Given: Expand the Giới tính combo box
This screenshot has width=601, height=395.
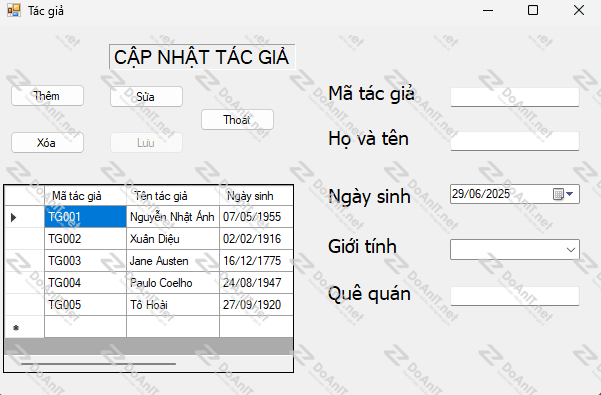Looking at the screenshot, I should (x=515, y=249).
